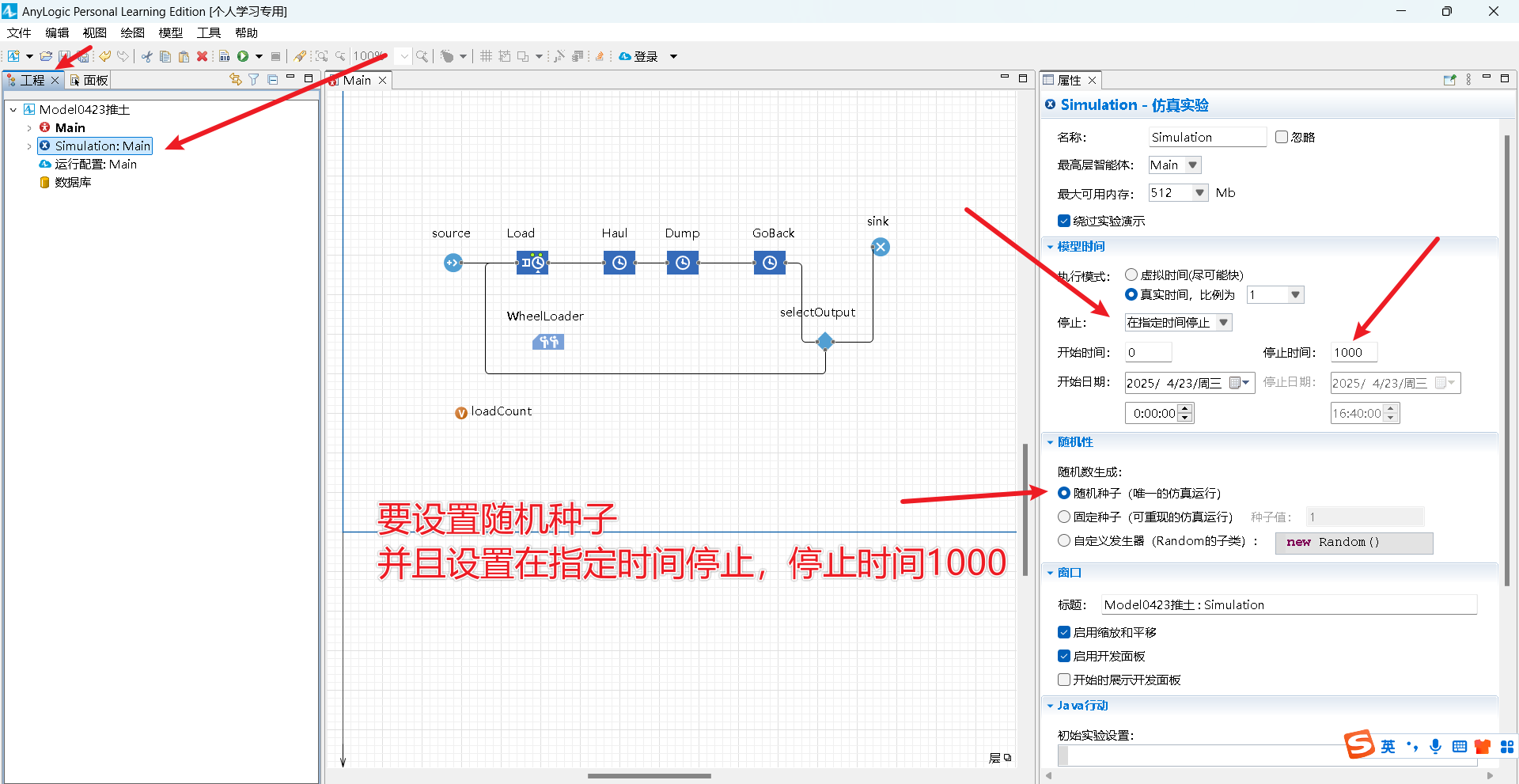1519x784 pixels.
Task: Open the 绘图 menu
Action: pos(133,32)
